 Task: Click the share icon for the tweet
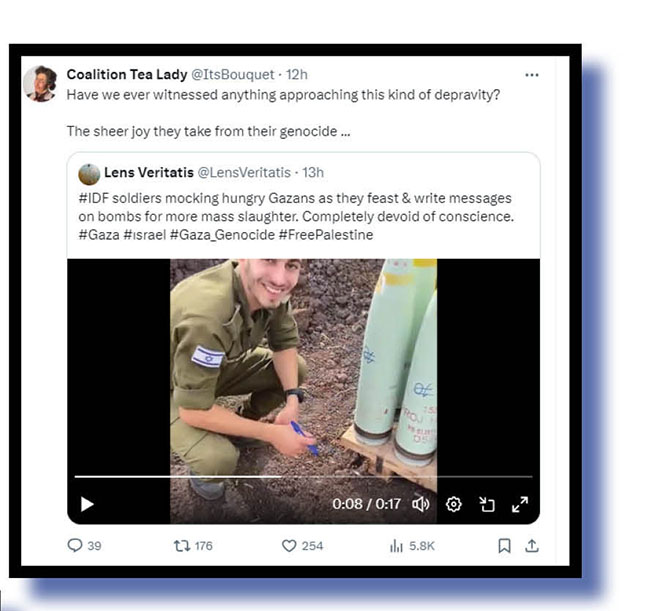point(532,545)
